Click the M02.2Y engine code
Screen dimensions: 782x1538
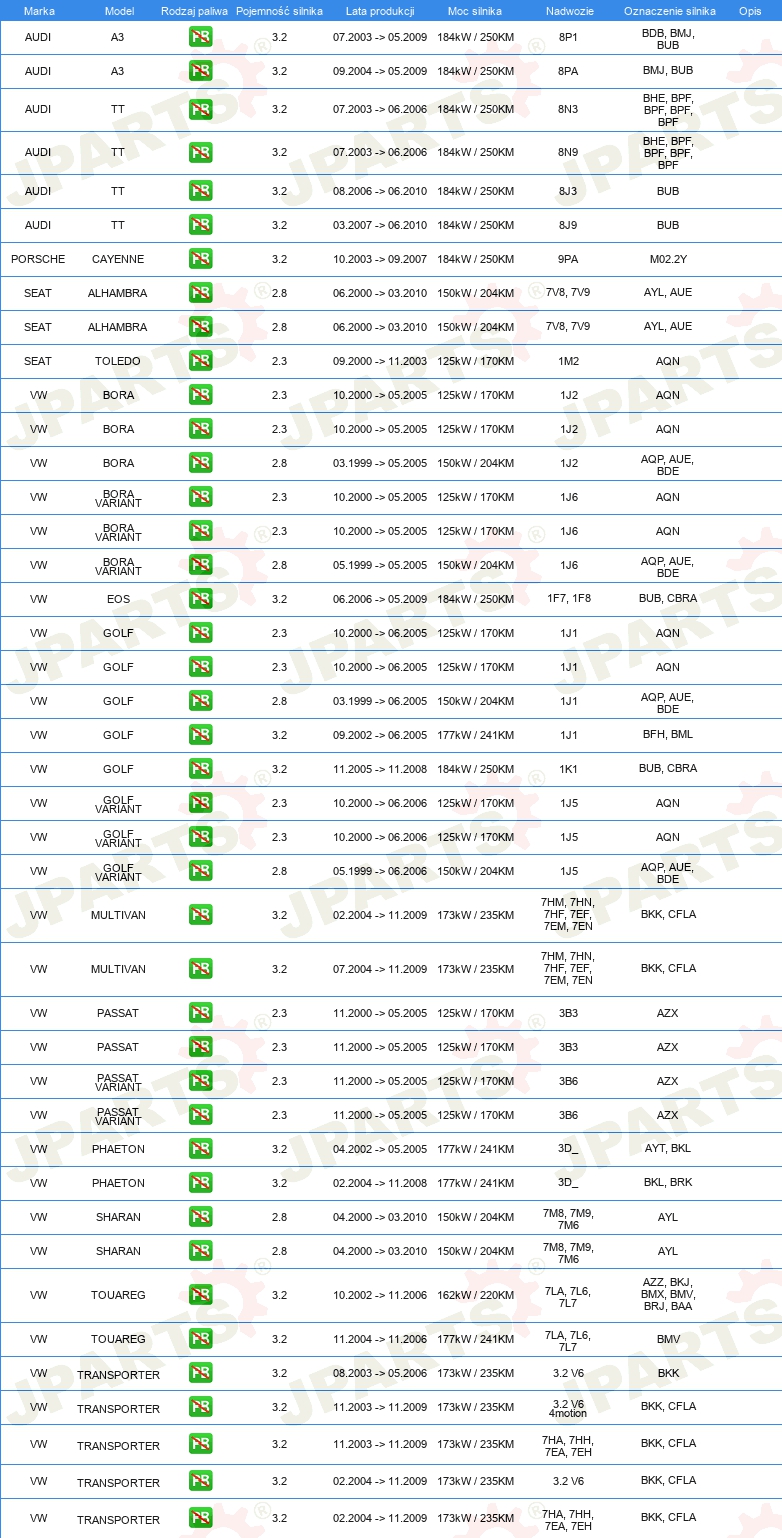pos(668,259)
